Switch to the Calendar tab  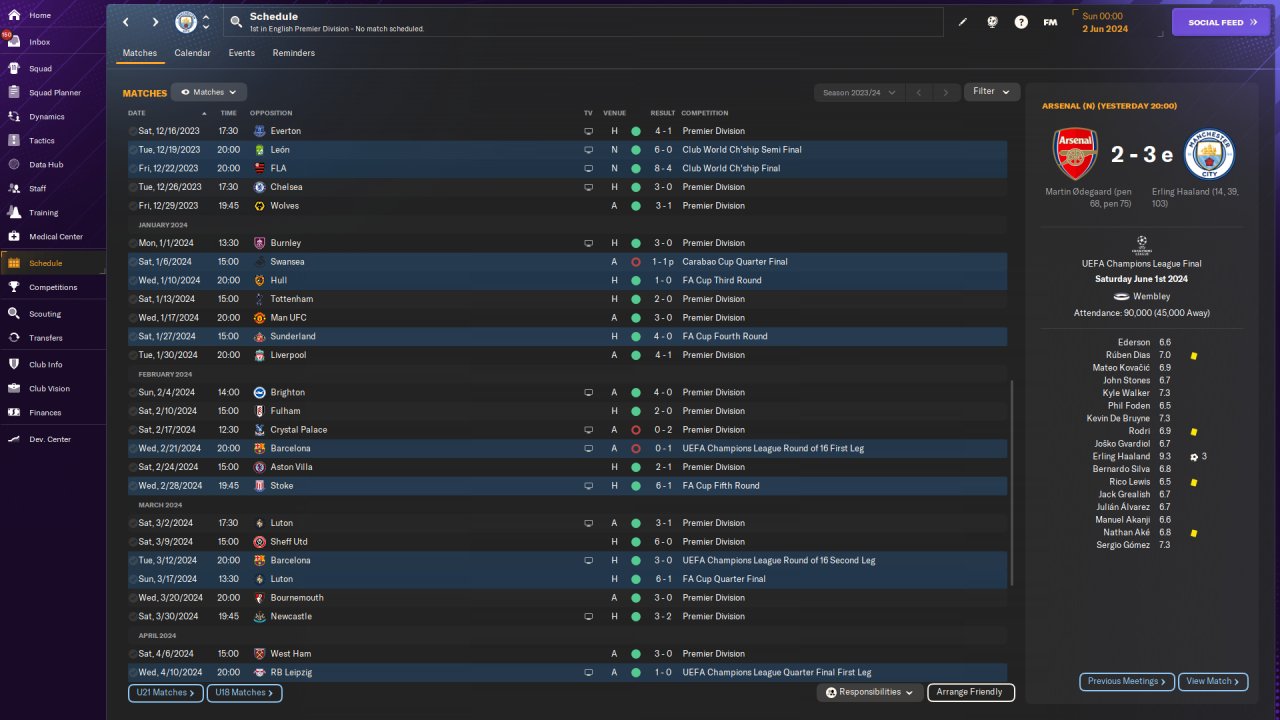[x=192, y=53]
